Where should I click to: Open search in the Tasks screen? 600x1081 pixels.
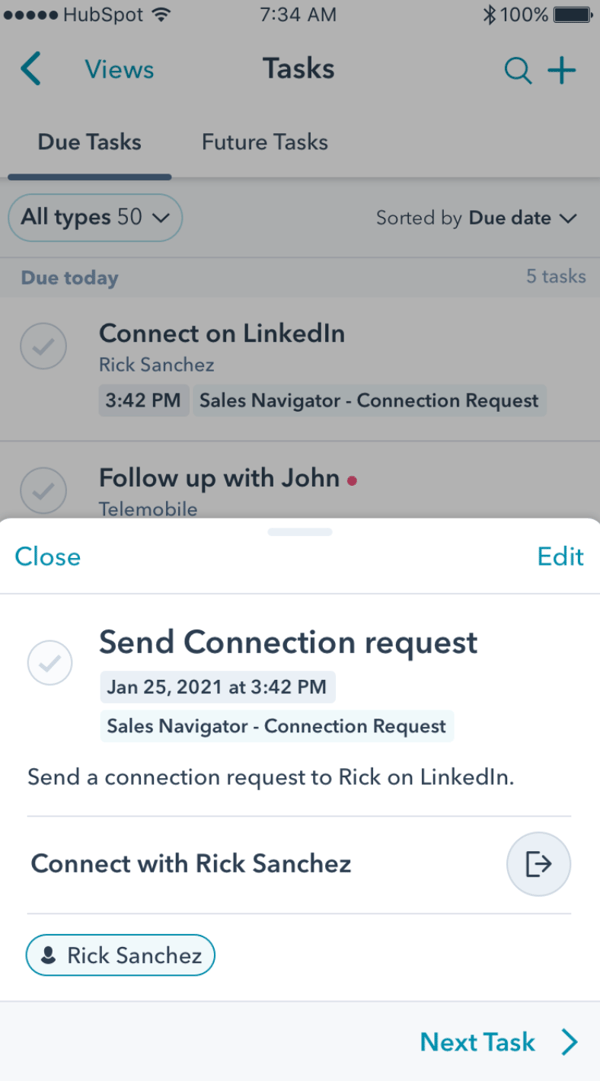[x=517, y=70]
